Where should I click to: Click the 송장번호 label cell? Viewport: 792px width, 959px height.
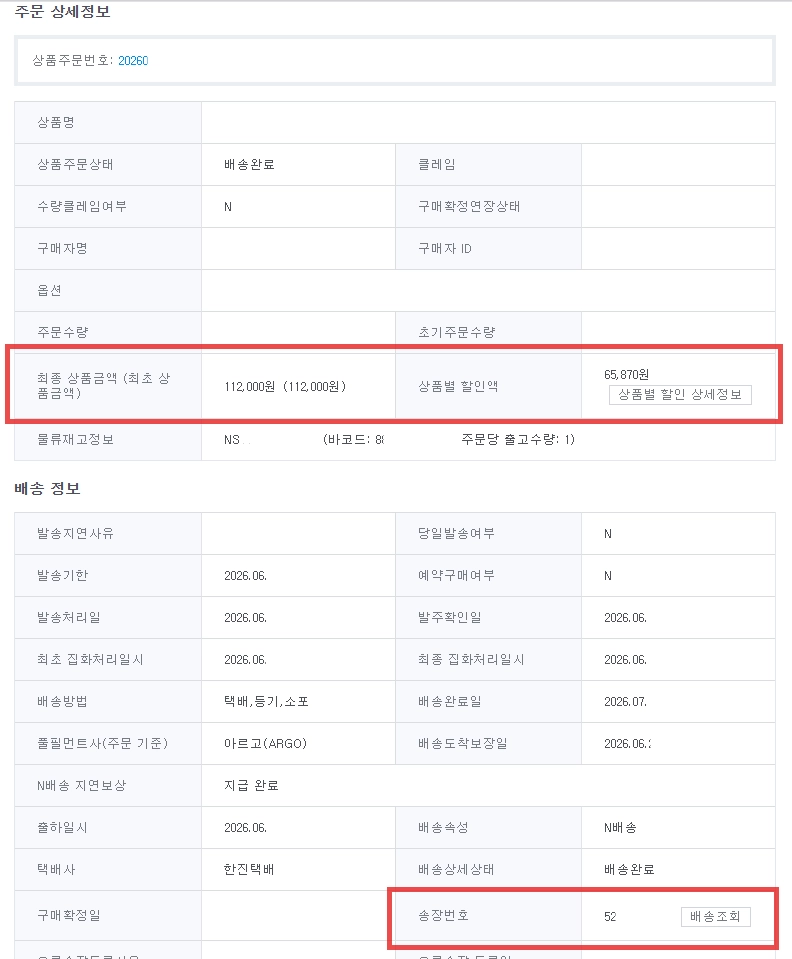coord(488,916)
